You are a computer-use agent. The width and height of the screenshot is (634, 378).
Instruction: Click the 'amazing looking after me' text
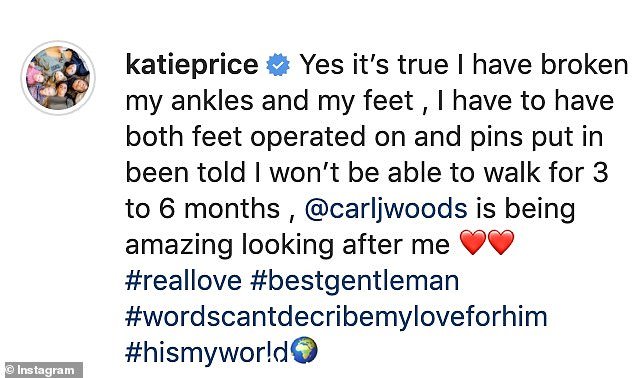[x=287, y=245]
